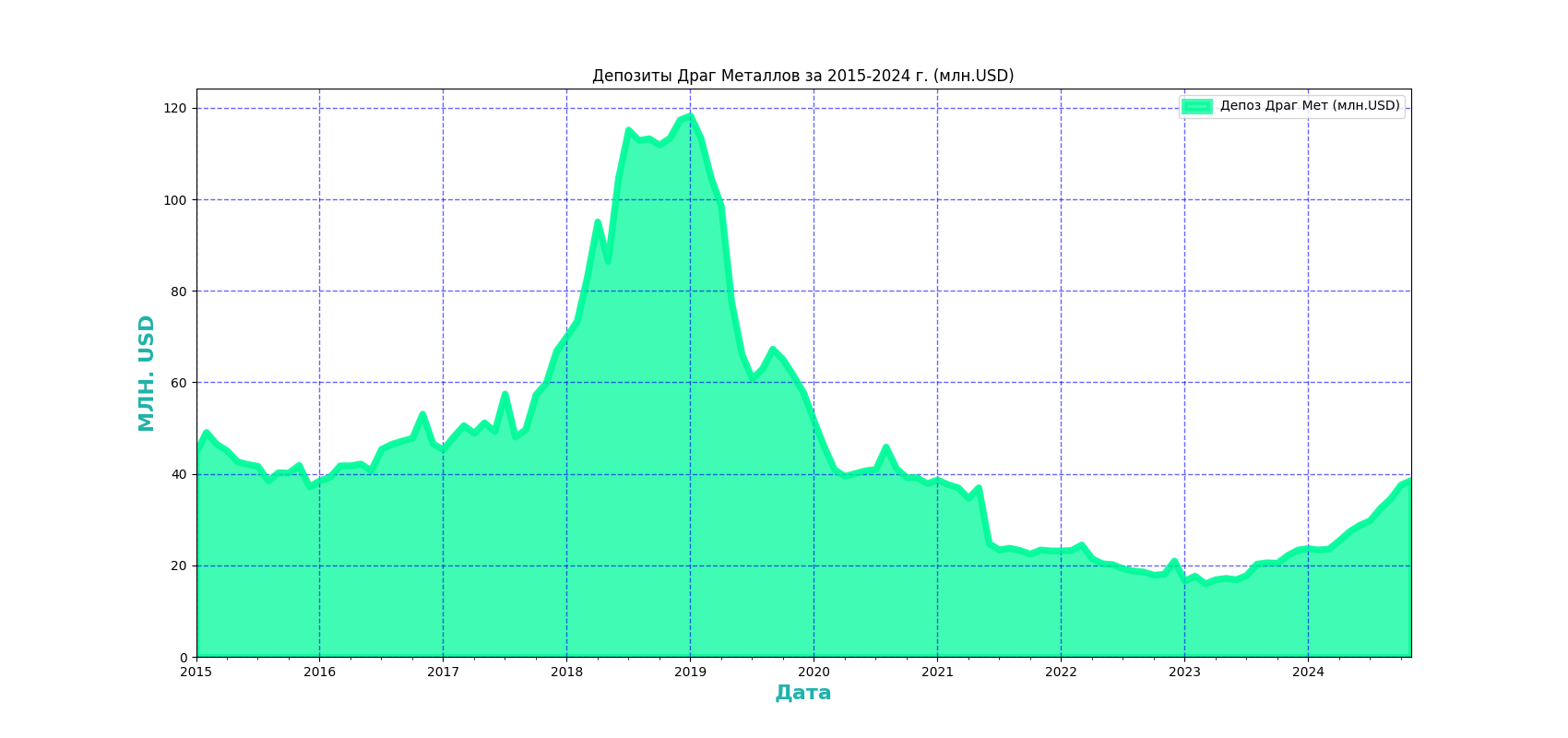Click the x-axis tick label 2022
This screenshot has width=1568, height=738.
click(1061, 672)
